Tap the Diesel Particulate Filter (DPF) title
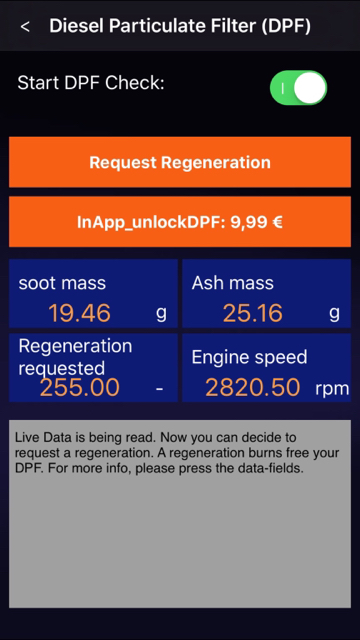This screenshot has height=640, width=360. pos(180,26)
